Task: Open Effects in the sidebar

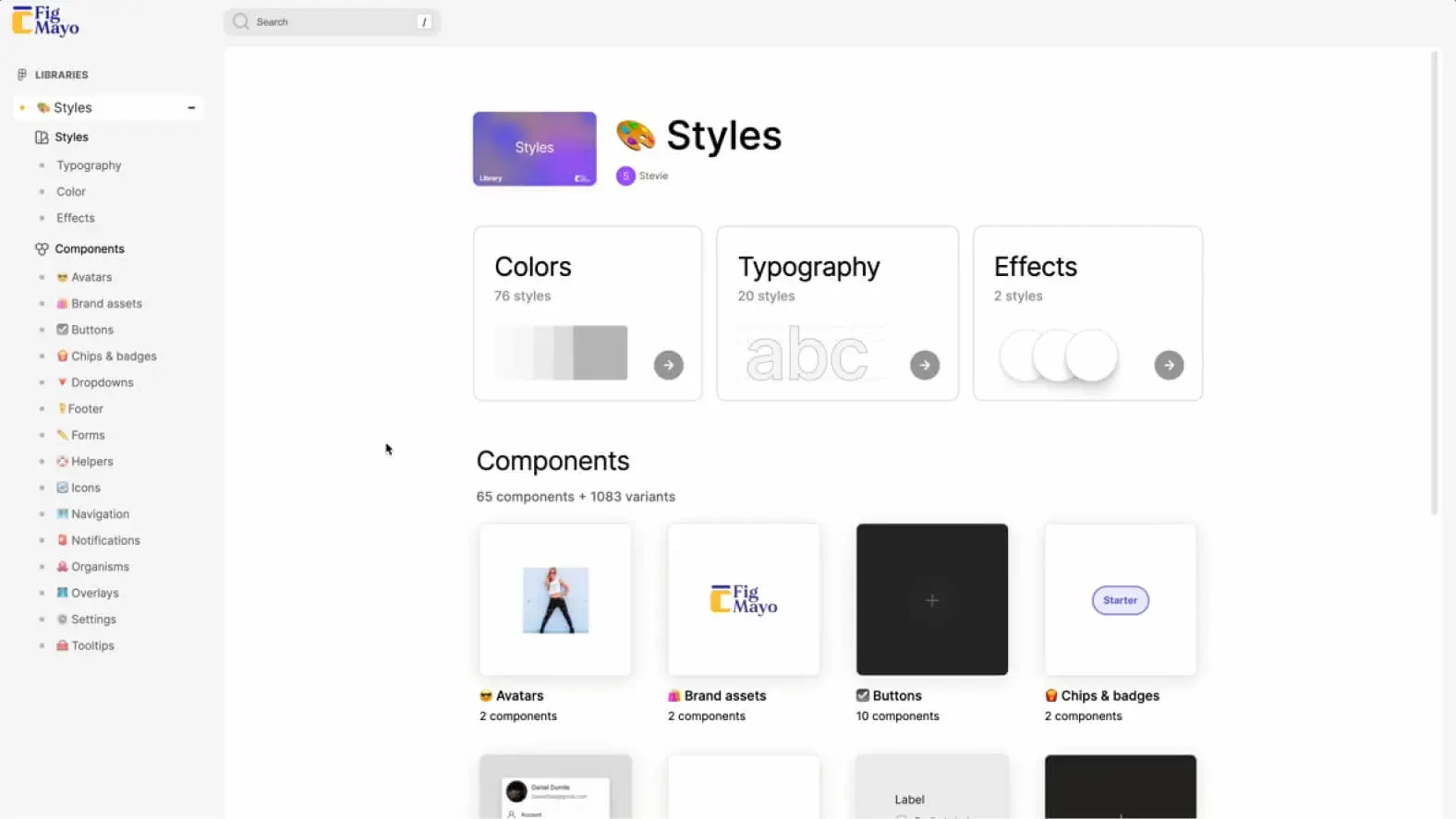Action: [76, 218]
